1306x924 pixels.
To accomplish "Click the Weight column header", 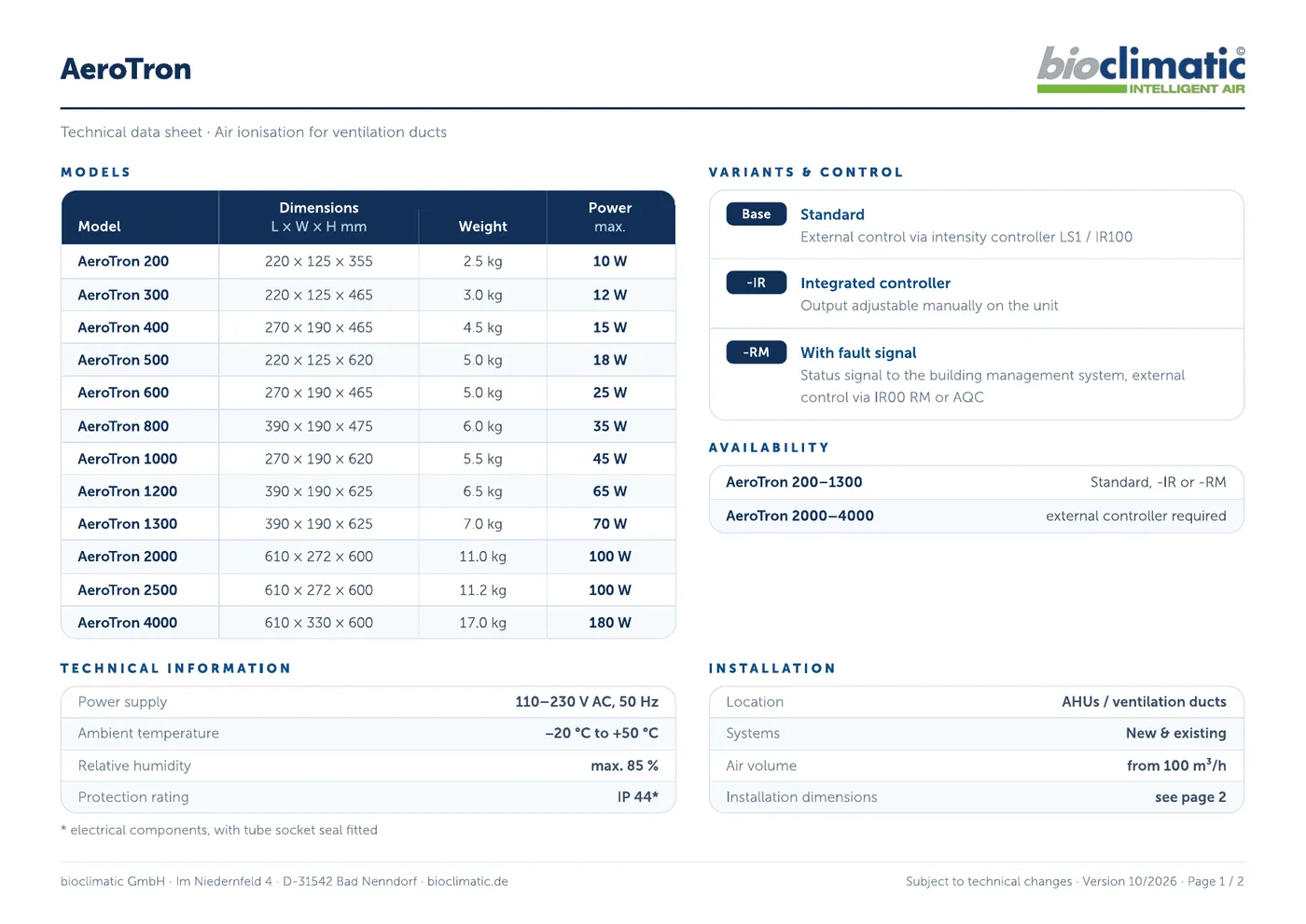I will 483,227.
